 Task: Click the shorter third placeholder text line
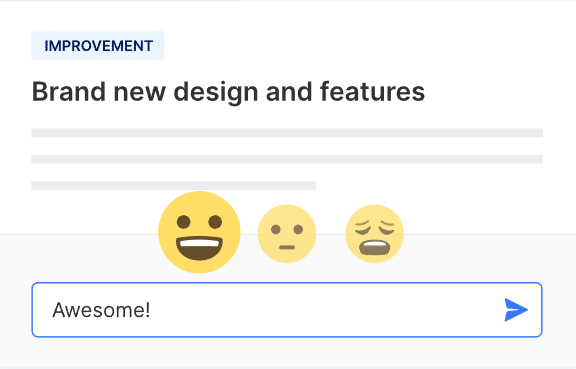pos(174,185)
